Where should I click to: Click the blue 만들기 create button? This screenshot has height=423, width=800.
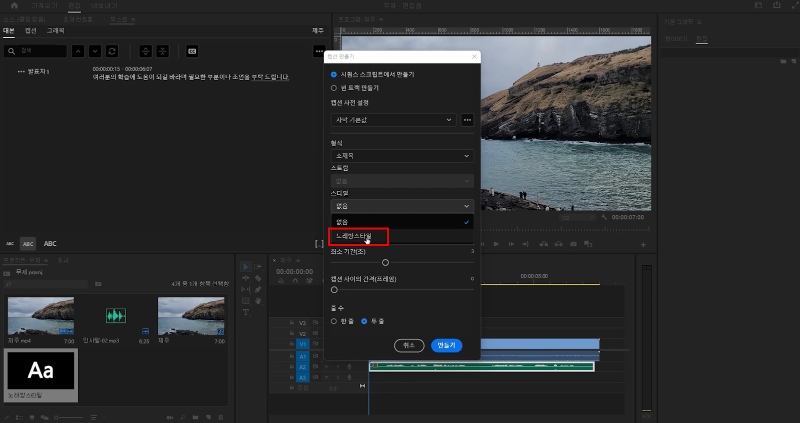coord(446,345)
